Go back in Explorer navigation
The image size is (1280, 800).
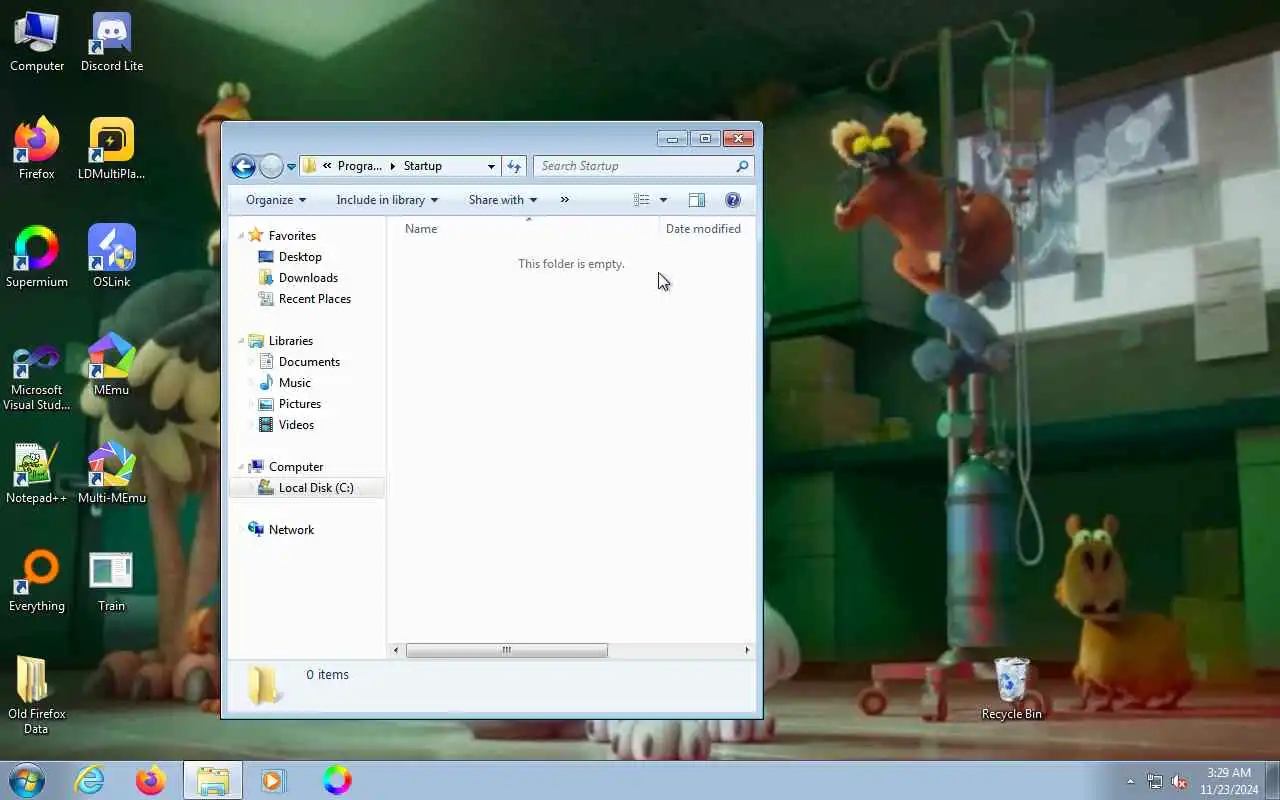(x=243, y=166)
